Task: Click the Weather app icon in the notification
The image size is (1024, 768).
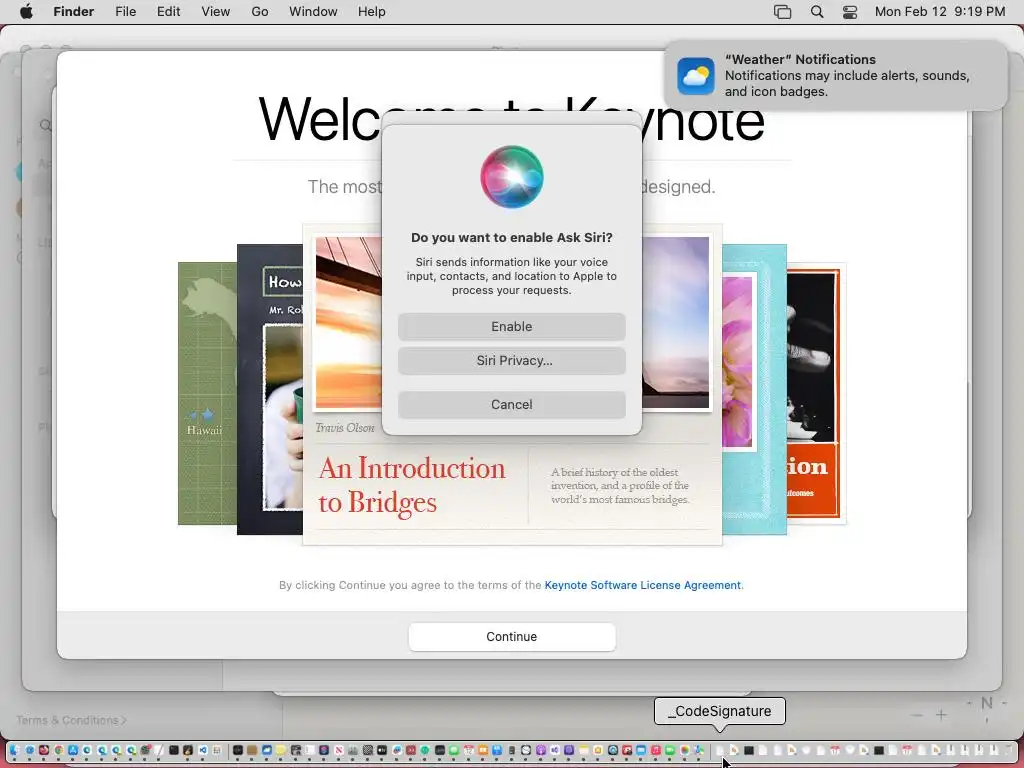Action: tap(696, 76)
